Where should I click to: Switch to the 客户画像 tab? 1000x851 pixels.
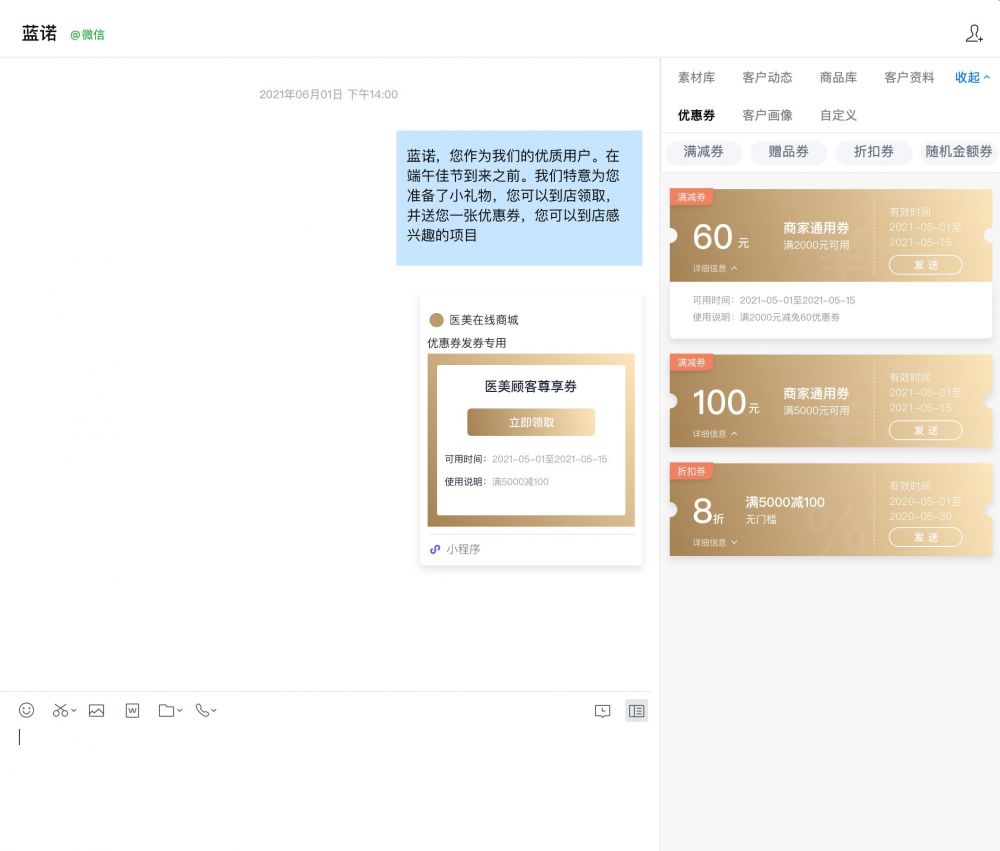click(x=767, y=115)
